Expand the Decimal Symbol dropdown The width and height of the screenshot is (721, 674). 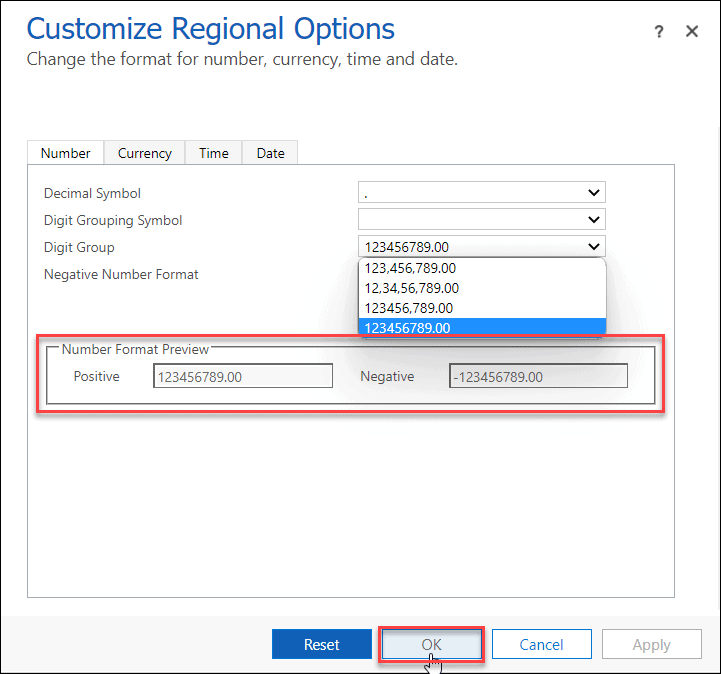tap(481, 192)
